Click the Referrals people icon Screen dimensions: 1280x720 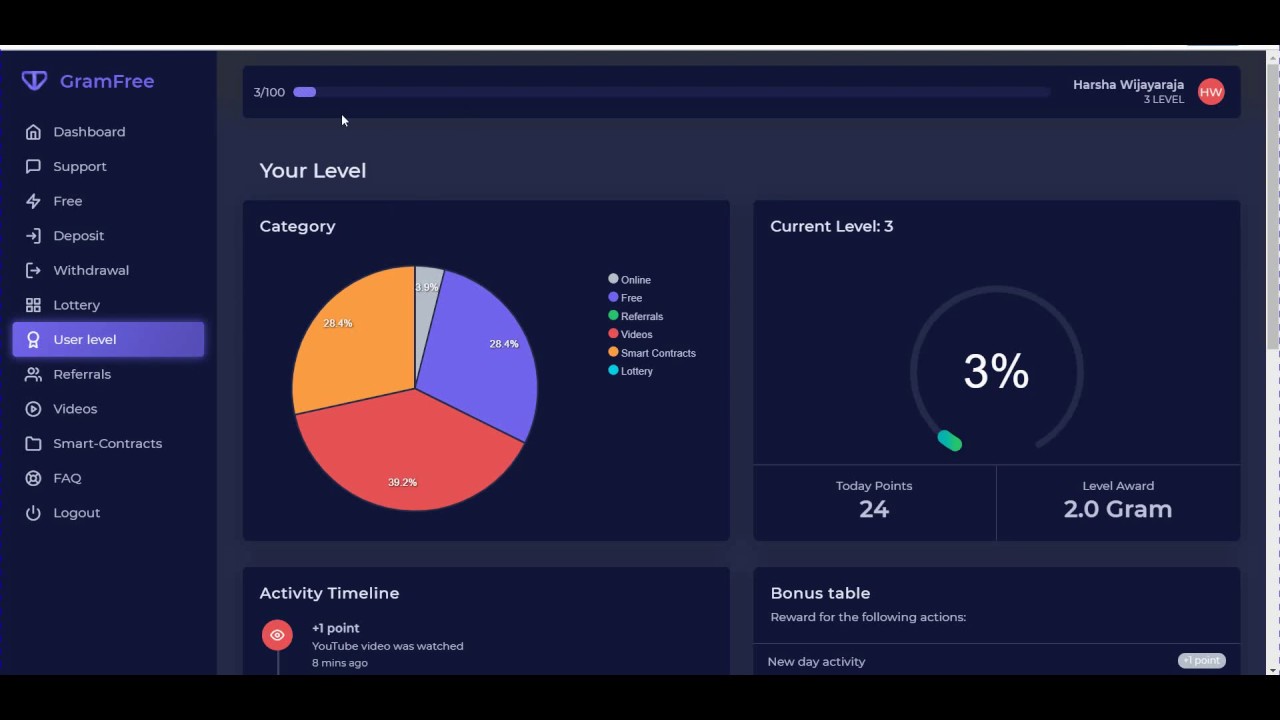(x=33, y=374)
